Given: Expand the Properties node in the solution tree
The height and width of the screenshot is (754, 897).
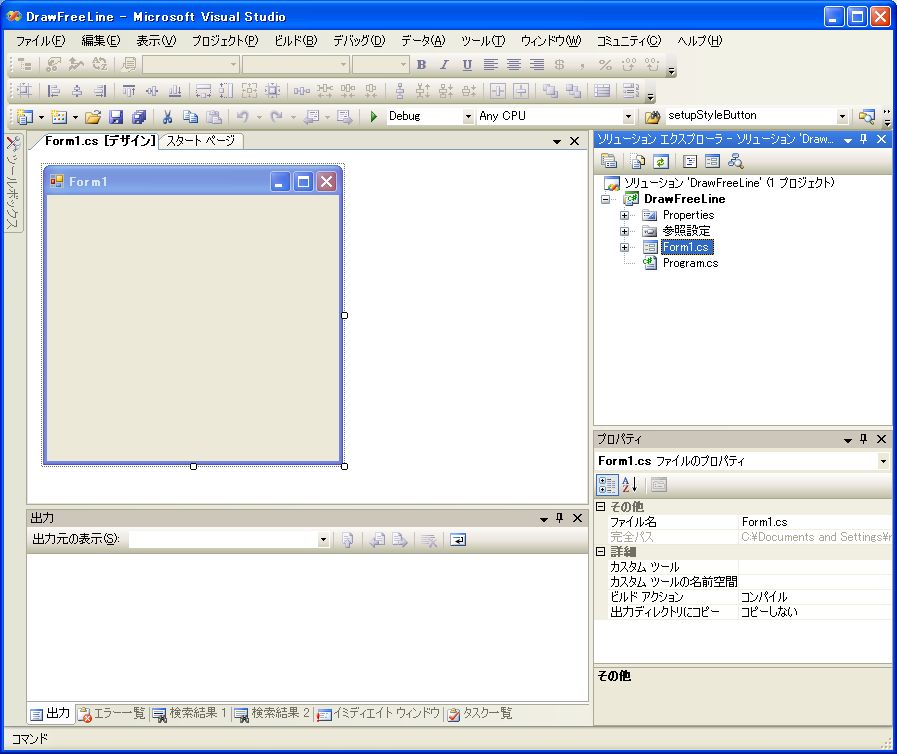Looking at the screenshot, I should tap(625, 215).
